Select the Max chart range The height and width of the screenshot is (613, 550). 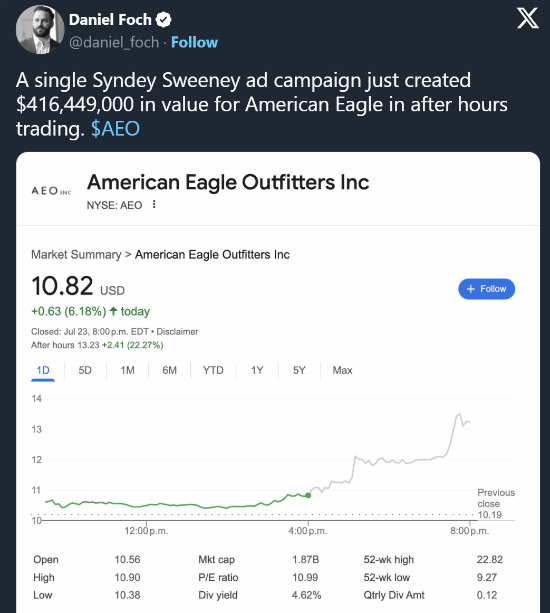pos(342,370)
